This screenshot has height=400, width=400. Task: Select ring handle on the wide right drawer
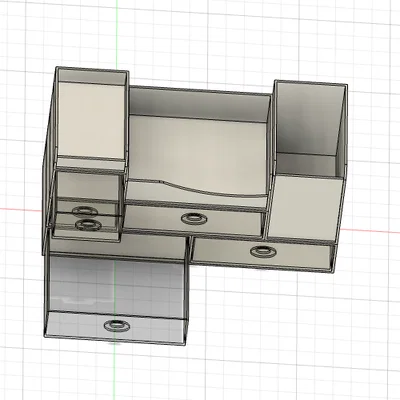point(263,251)
